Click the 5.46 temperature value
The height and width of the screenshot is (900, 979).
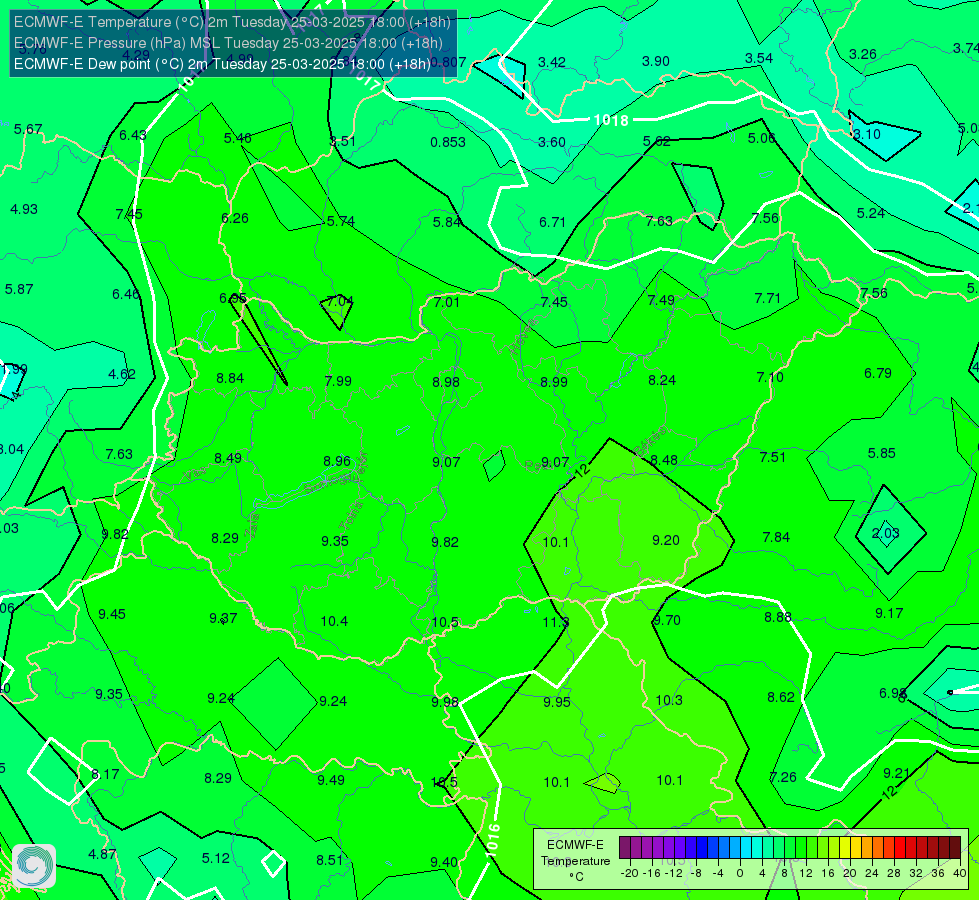click(238, 138)
